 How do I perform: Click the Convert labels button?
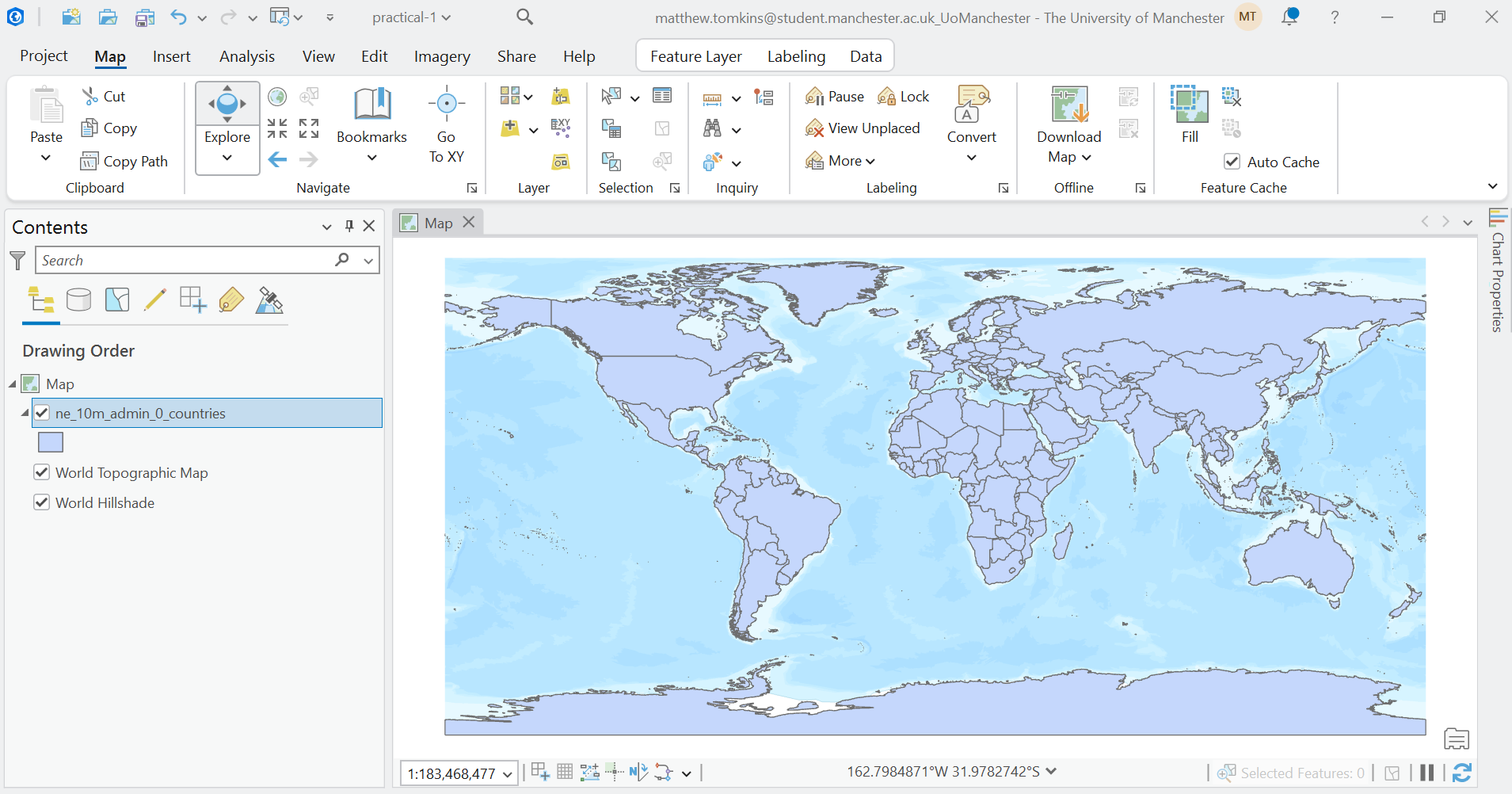point(972,125)
